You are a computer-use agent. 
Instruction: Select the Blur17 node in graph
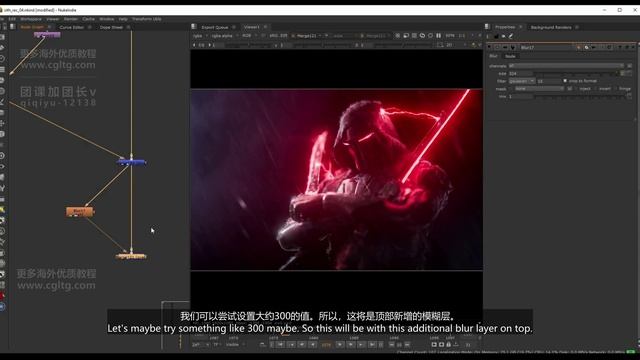click(x=80, y=211)
